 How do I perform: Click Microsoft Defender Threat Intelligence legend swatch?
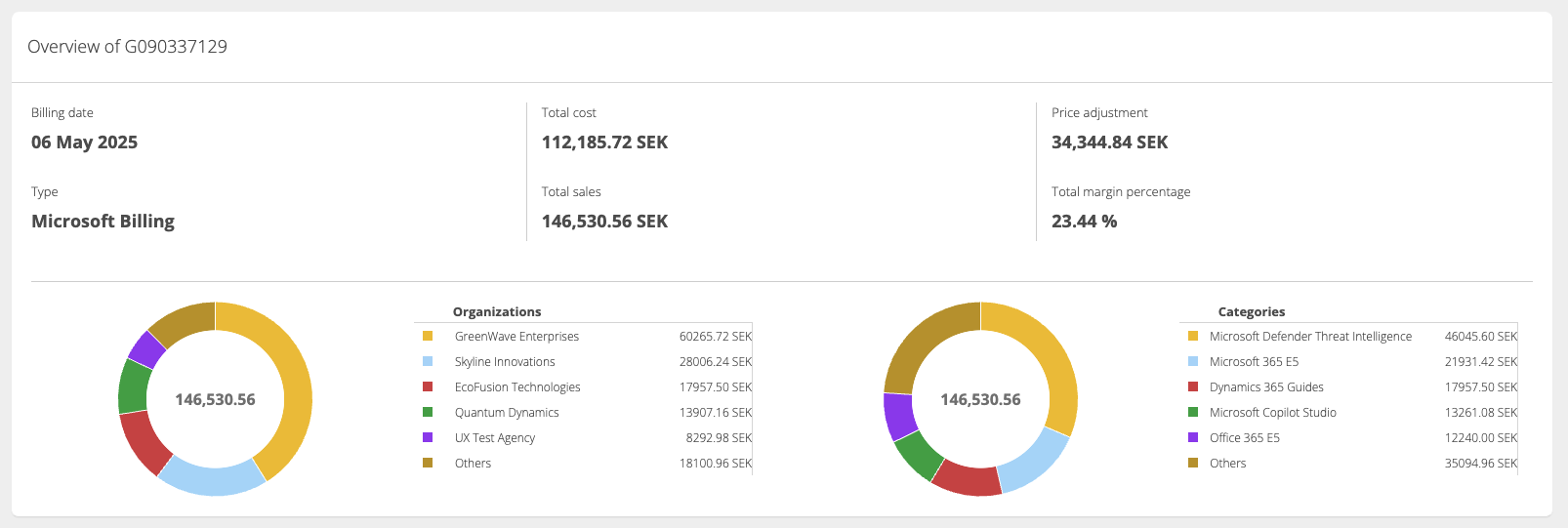1192,336
